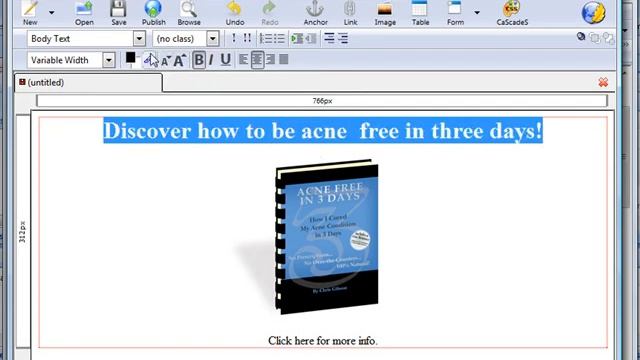The width and height of the screenshot is (640, 360).
Task: Toggle Italic formatting
Action: (211, 60)
